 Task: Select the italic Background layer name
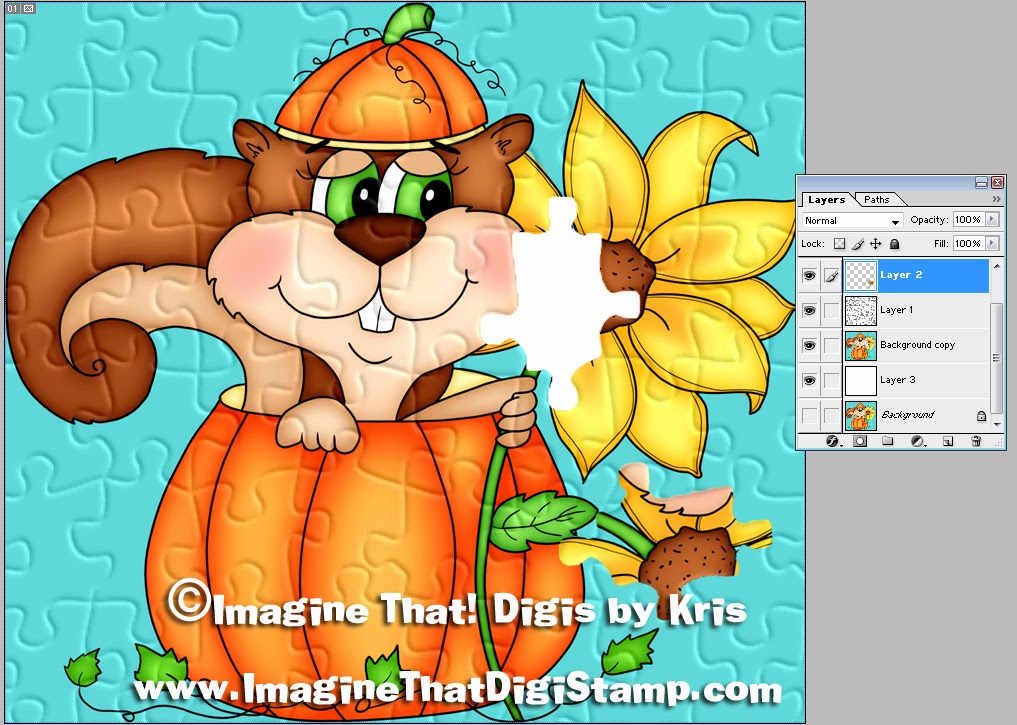point(907,415)
